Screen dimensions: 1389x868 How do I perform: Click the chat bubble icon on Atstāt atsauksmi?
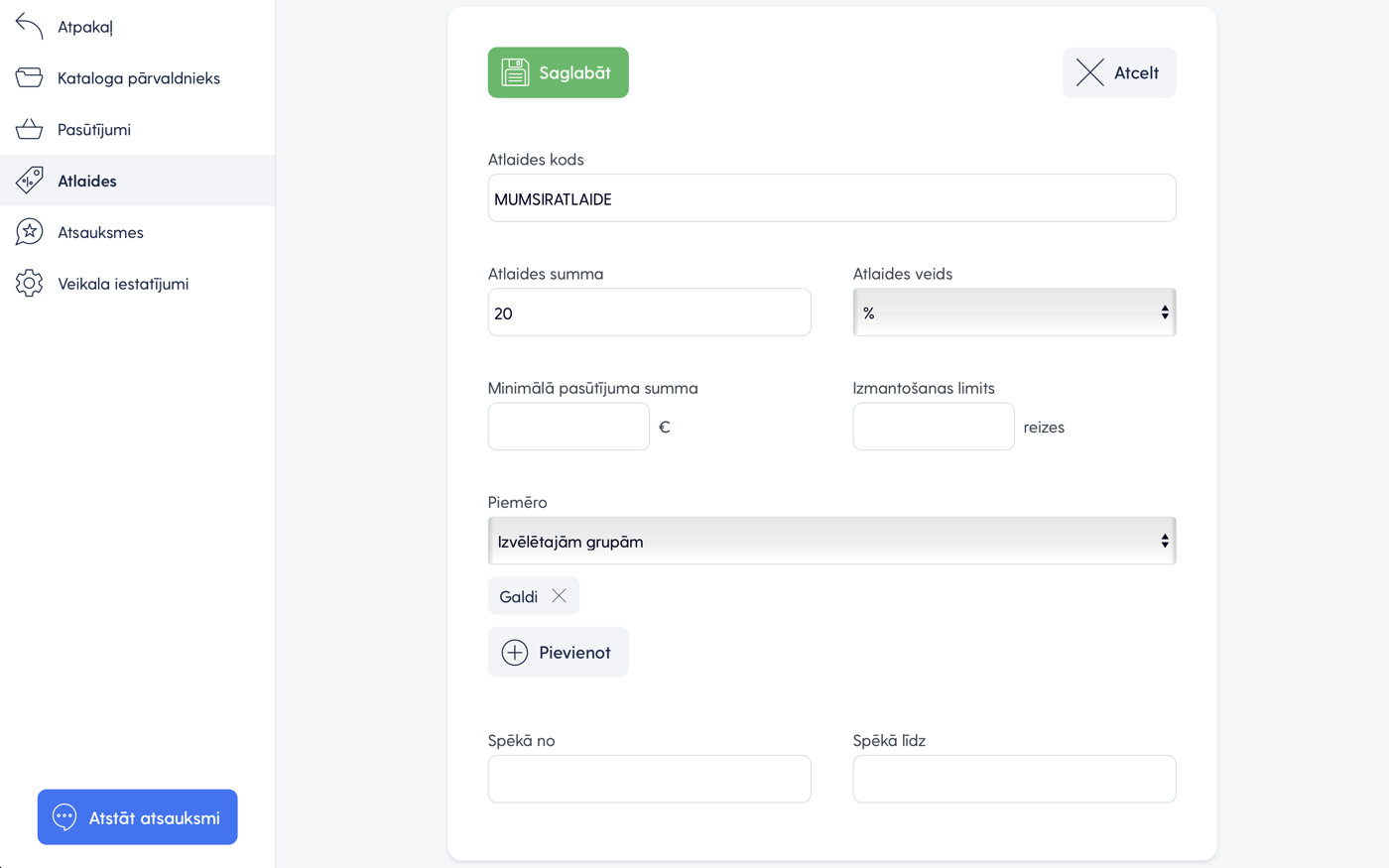tap(64, 817)
